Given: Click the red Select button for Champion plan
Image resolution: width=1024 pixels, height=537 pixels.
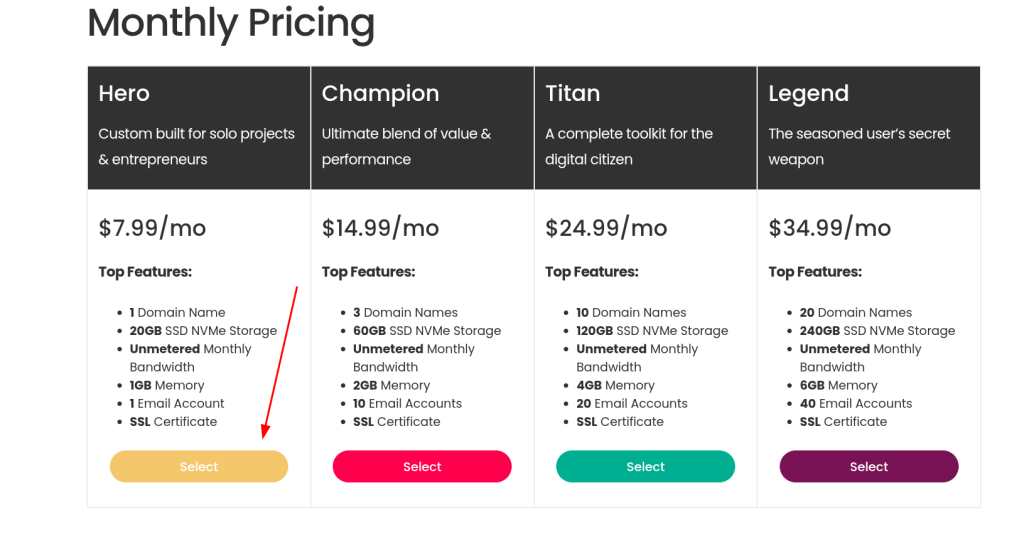Looking at the screenshot, I should click(x=422, y=466).
